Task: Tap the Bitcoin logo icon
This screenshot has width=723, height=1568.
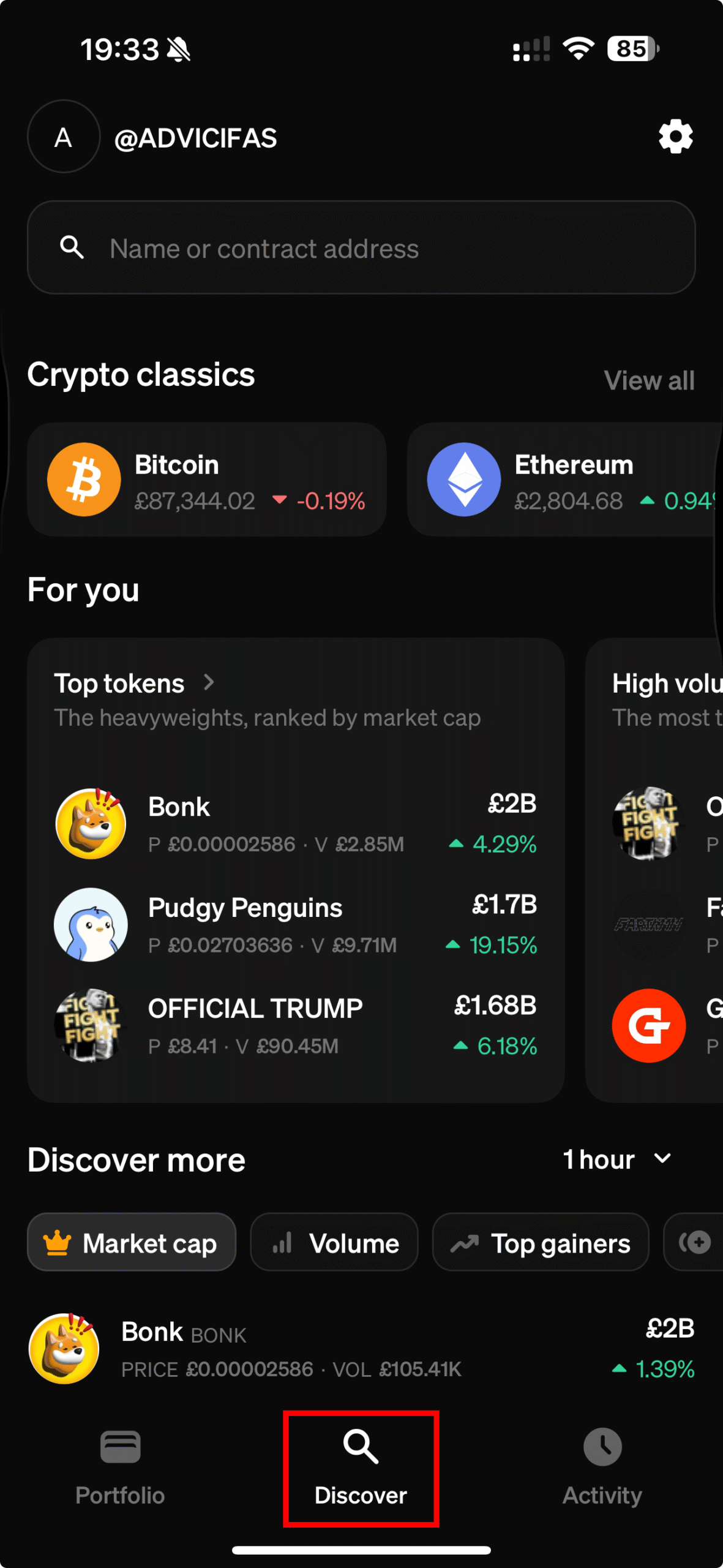Action: (x=84, y=480)
